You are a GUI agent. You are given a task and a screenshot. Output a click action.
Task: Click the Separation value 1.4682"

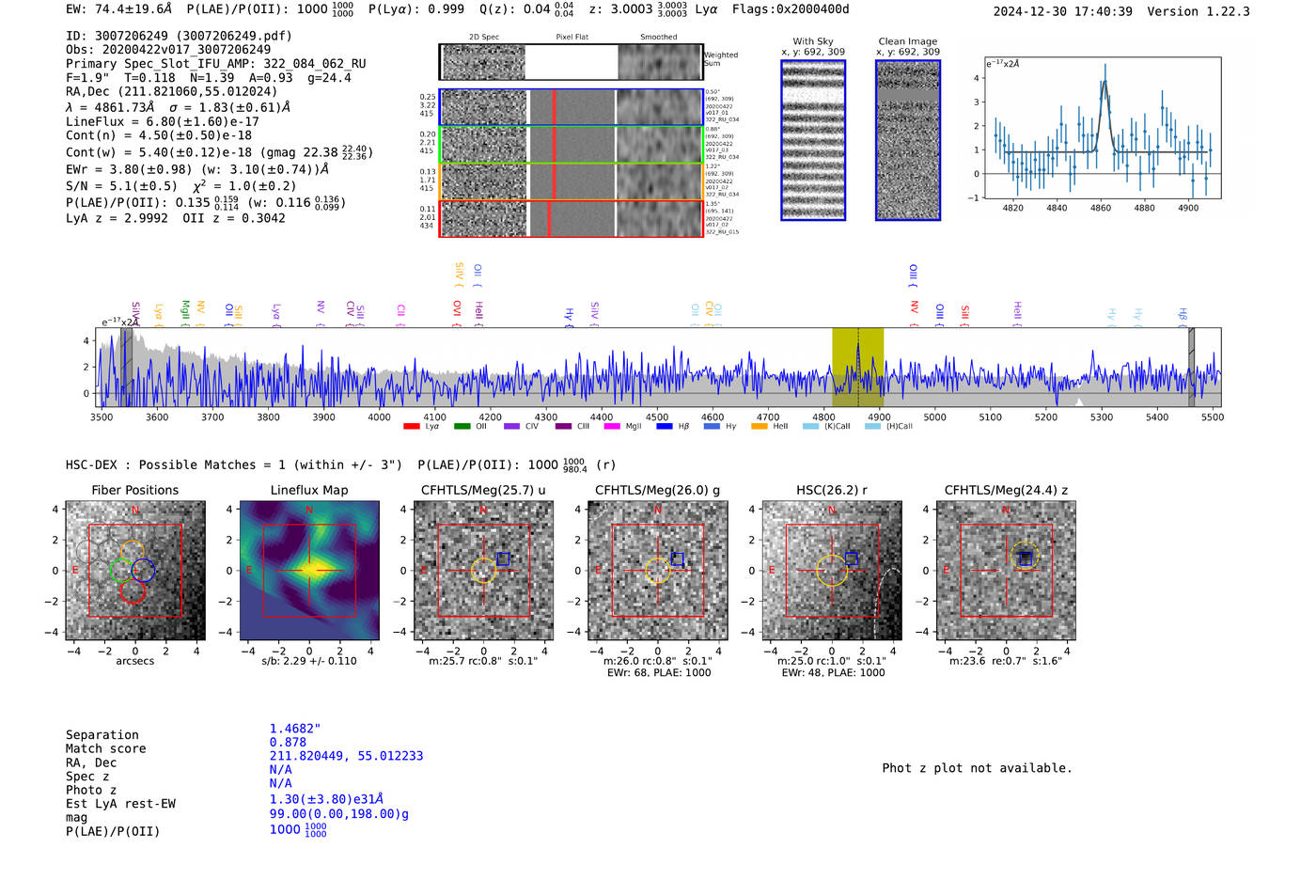coord(295,729)
